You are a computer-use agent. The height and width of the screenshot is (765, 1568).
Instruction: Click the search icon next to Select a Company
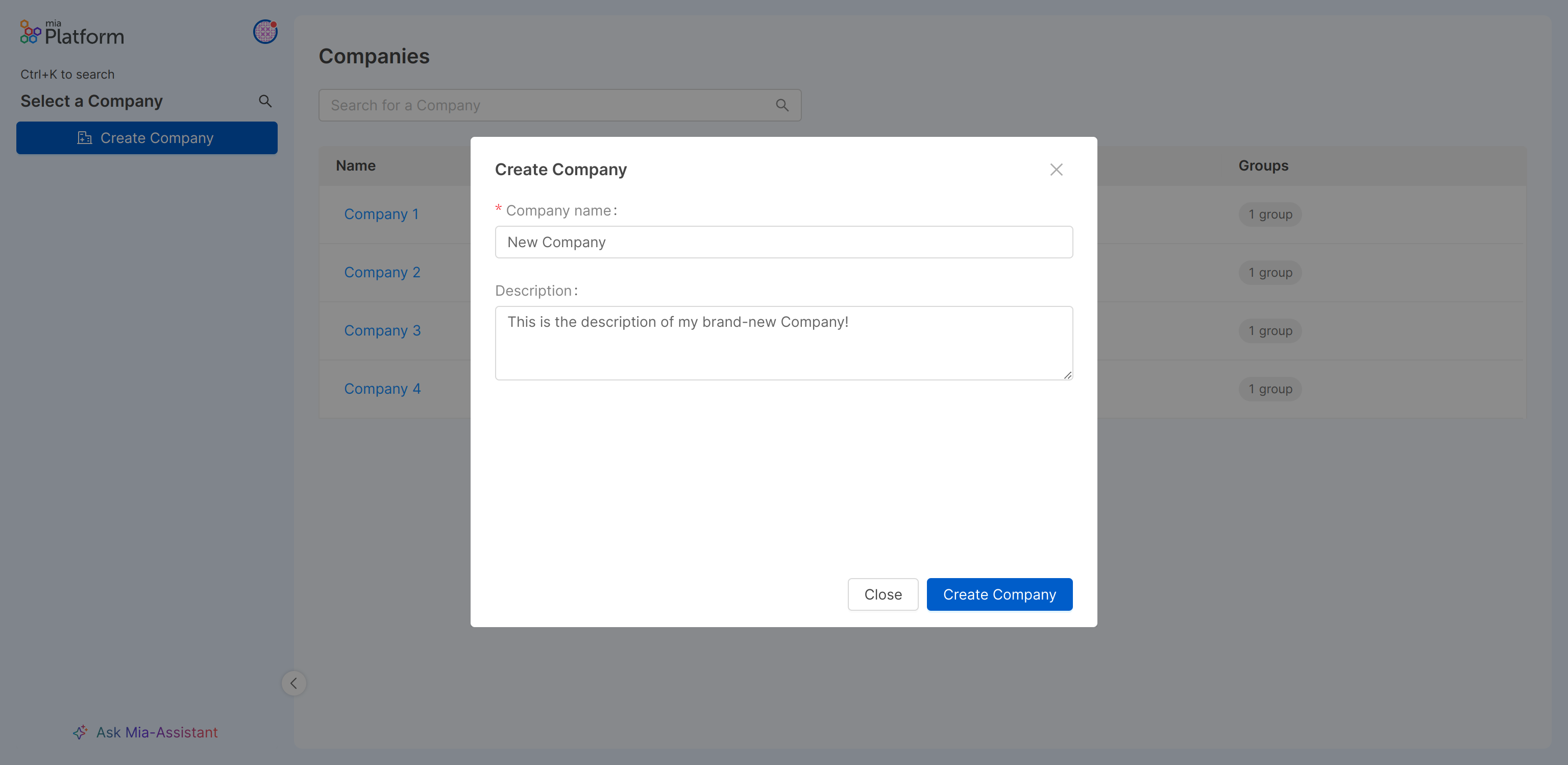[x=265, y=101]
